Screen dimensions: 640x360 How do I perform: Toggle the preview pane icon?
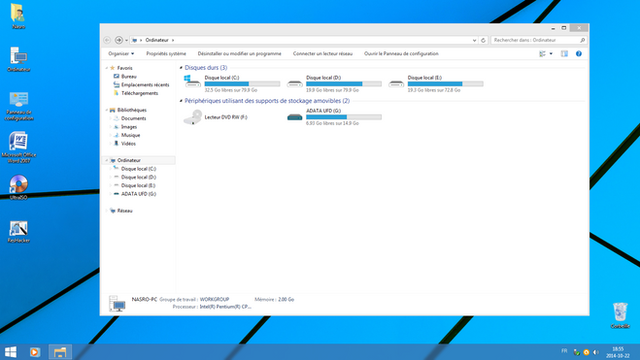pos(564,54)
